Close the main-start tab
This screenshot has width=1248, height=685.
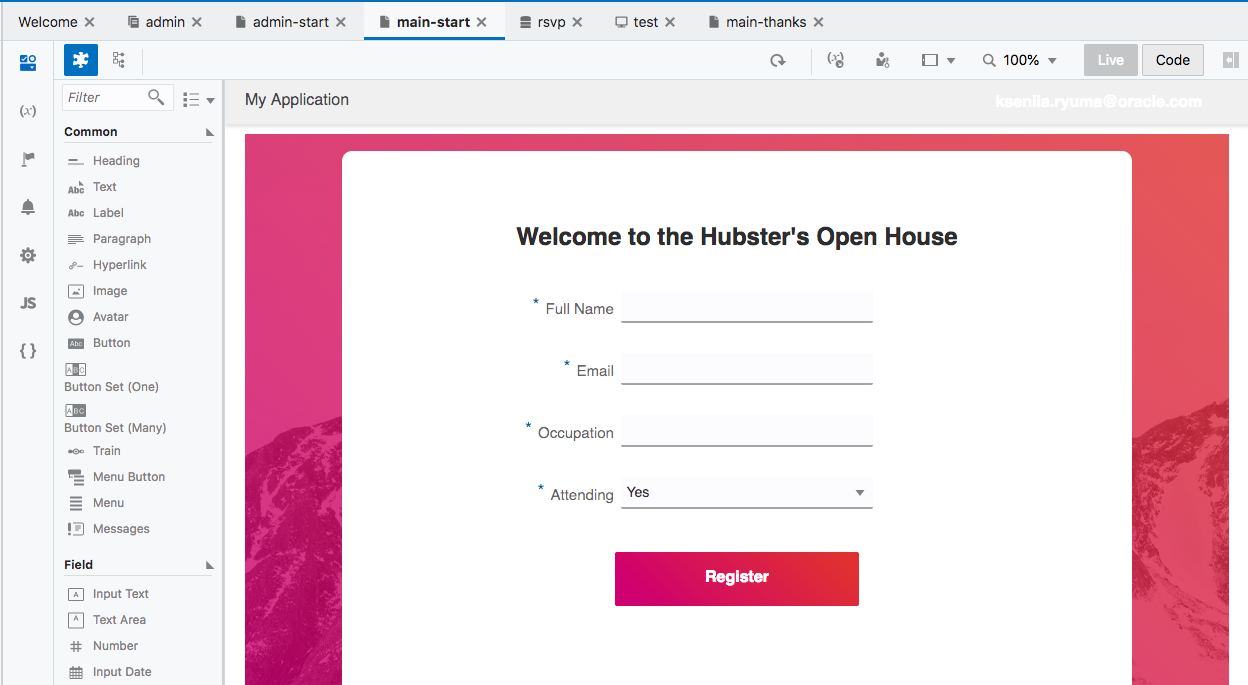point(482,22)
